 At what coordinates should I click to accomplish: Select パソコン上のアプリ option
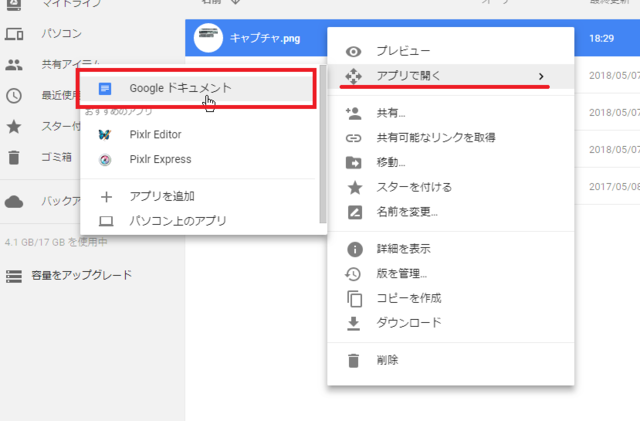(x=178, y=221)
